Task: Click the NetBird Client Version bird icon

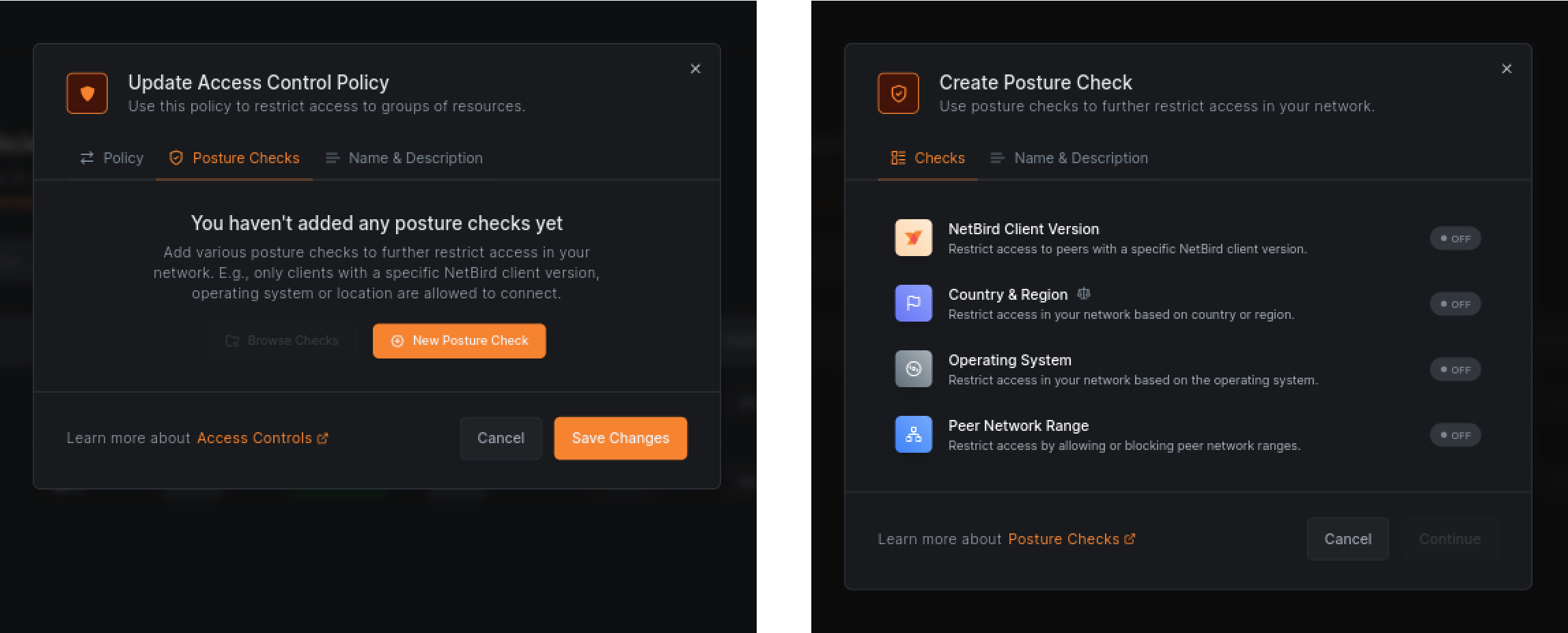Action: click(x=913, y=238)
